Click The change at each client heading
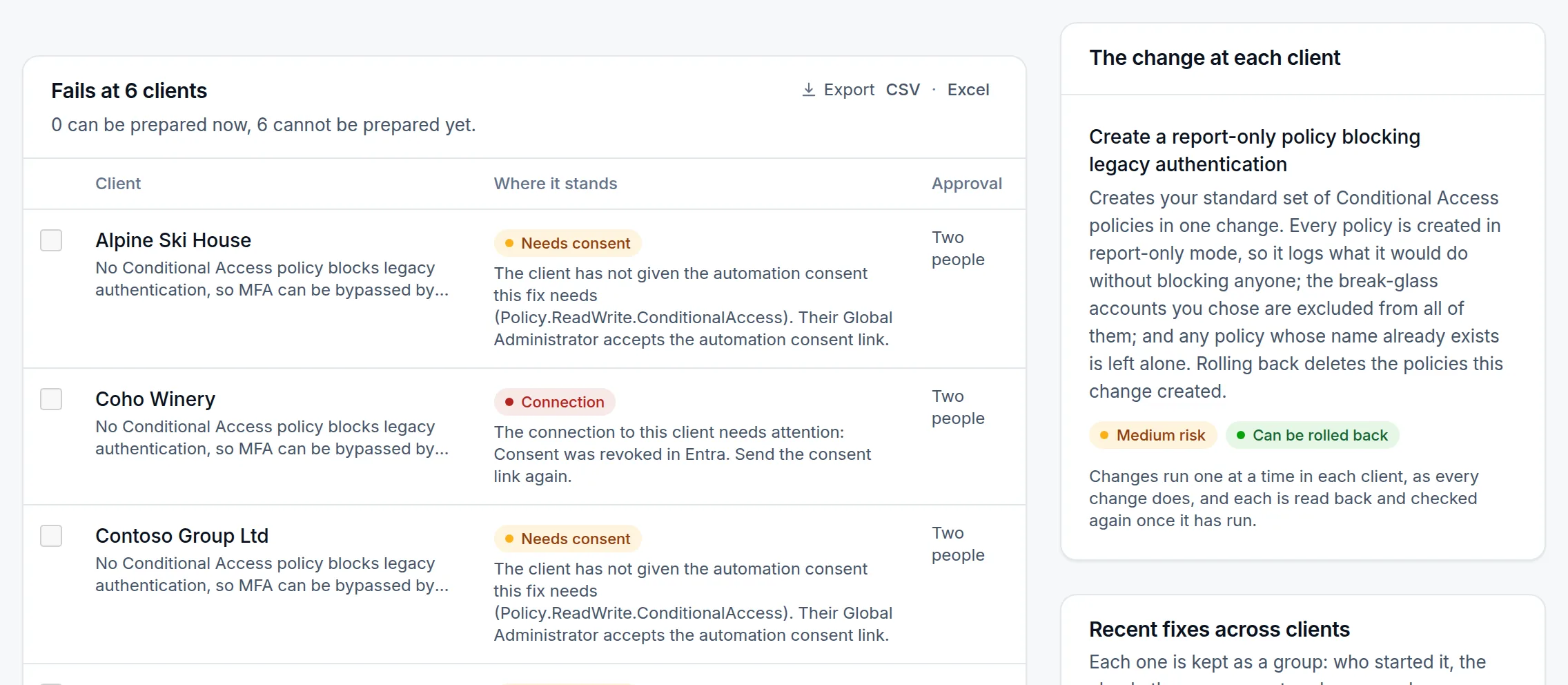This screenshot has height=685, width=1568. click(1215, 58)
